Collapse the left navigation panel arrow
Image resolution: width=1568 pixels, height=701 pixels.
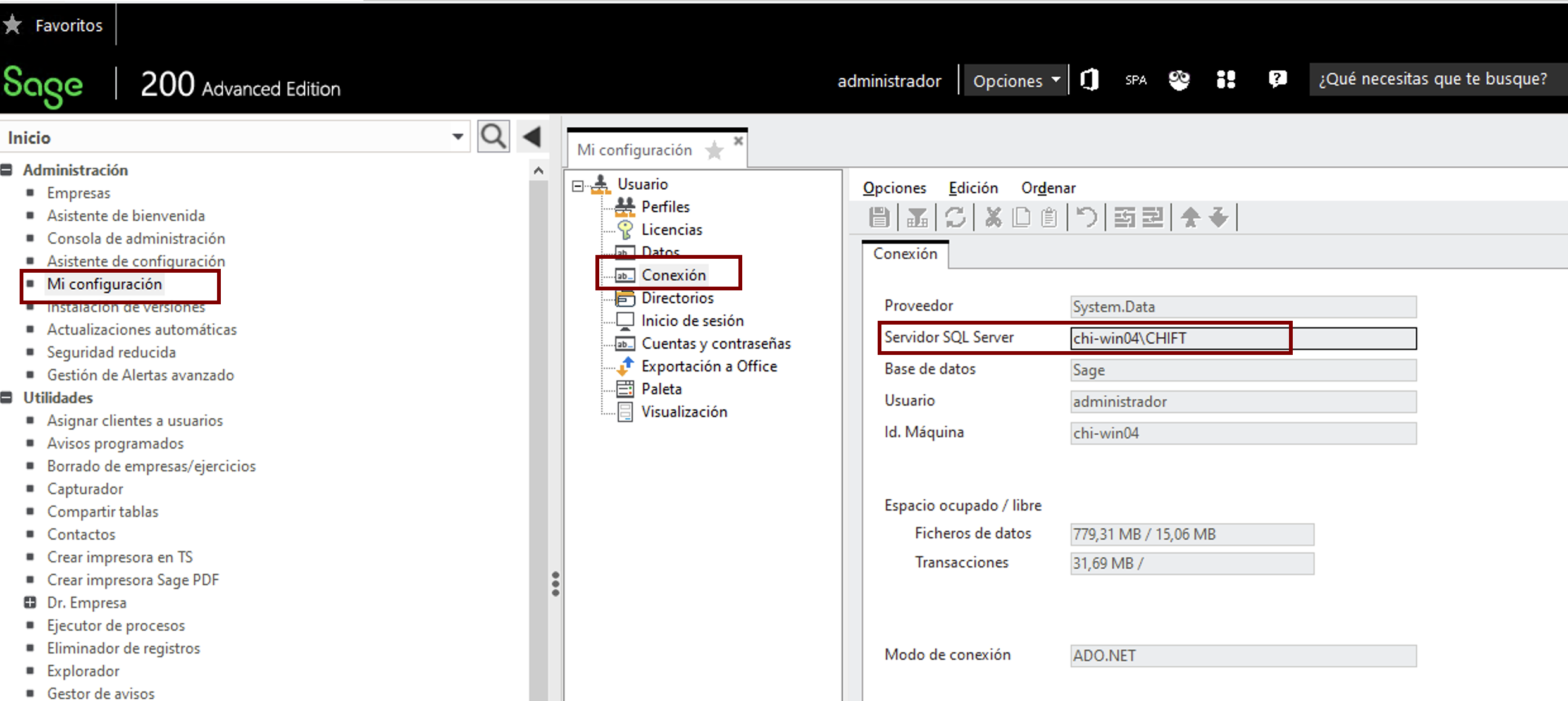click(532, 137)
